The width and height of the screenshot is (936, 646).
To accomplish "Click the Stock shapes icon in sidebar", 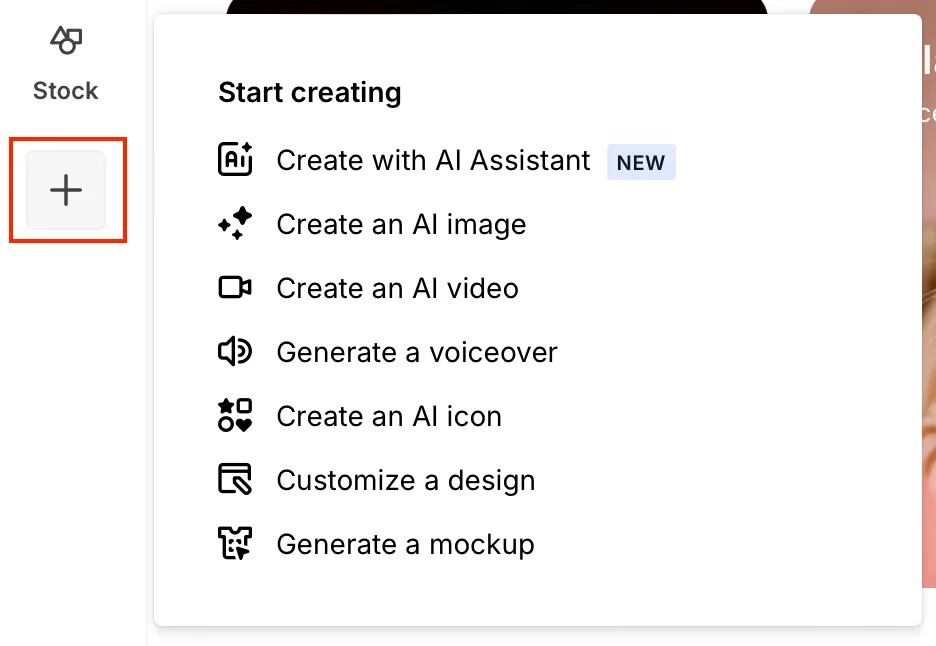I will 66,41.
